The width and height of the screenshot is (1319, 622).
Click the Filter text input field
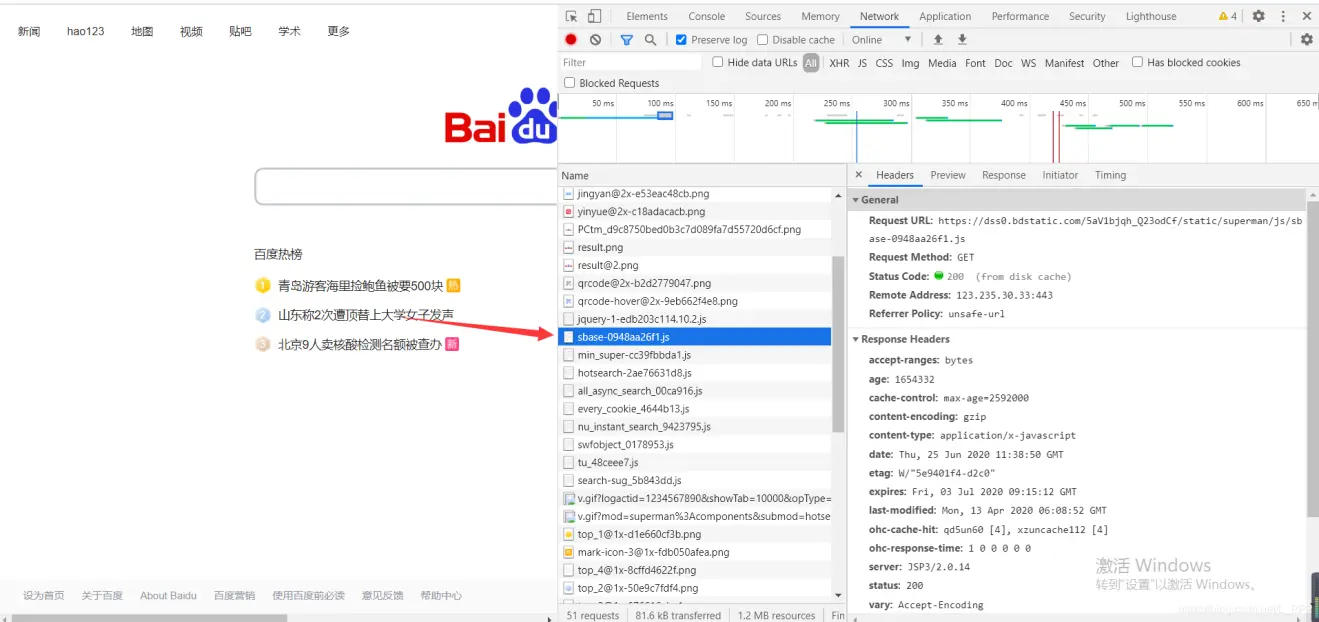tap(630, 62)
